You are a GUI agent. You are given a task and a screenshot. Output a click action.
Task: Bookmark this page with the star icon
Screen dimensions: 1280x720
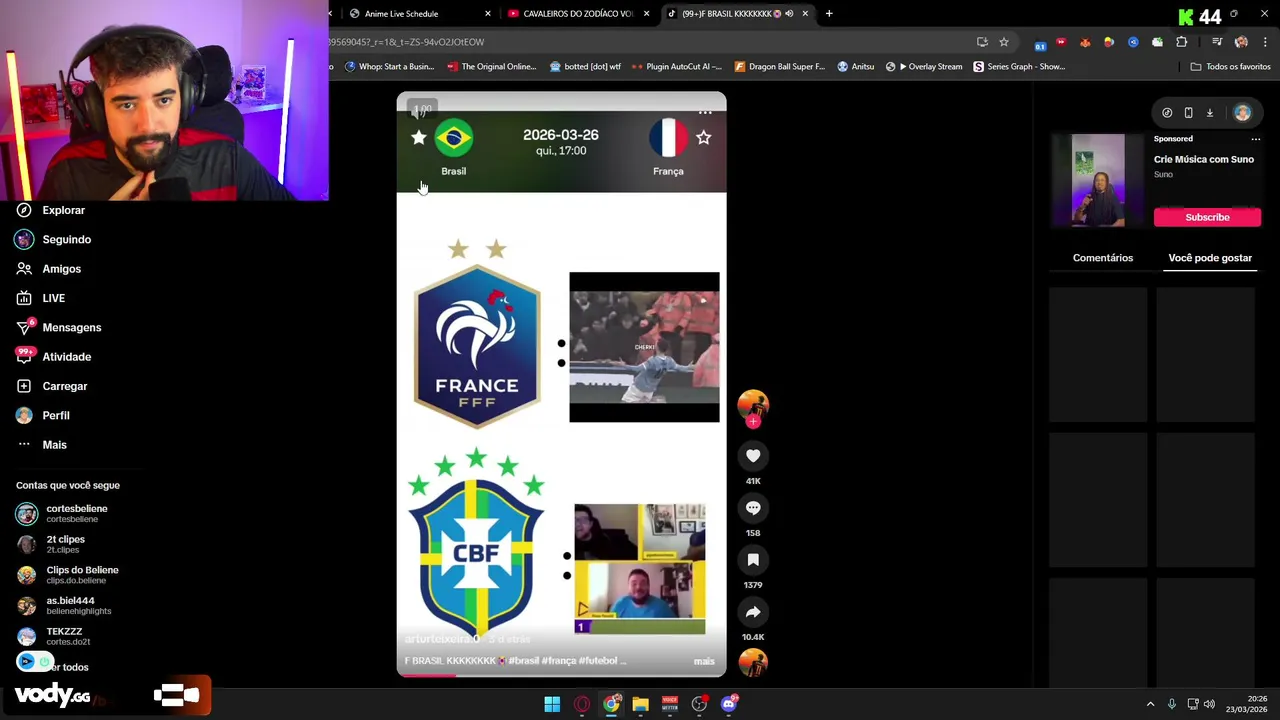(1003, 42)
